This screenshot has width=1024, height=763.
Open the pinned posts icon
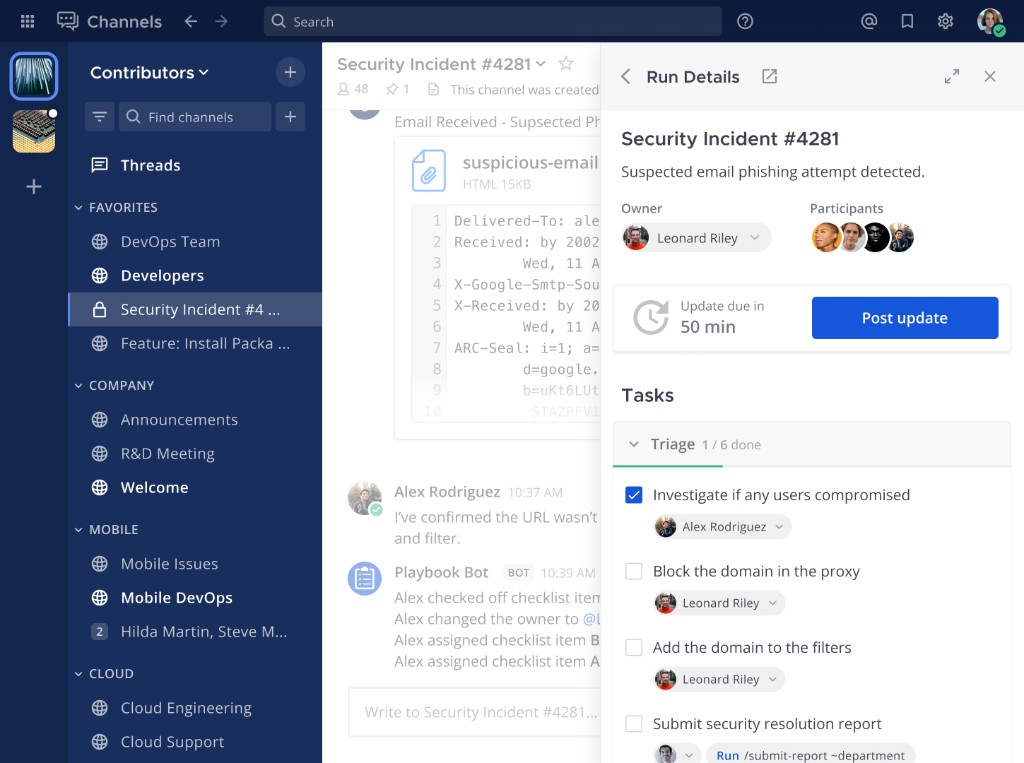pos(392,89)
